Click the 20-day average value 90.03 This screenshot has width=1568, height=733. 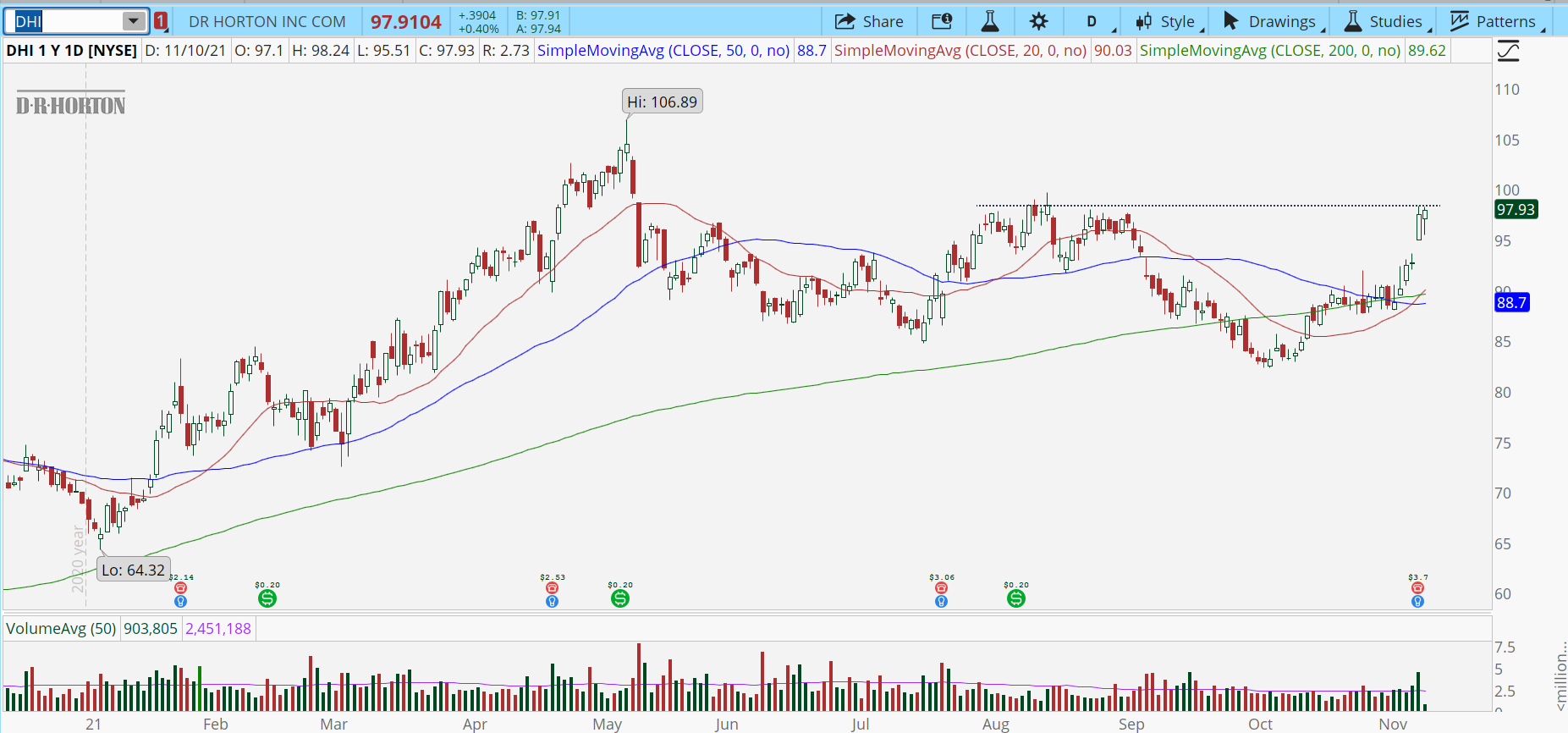click(x=1113, y=51)
